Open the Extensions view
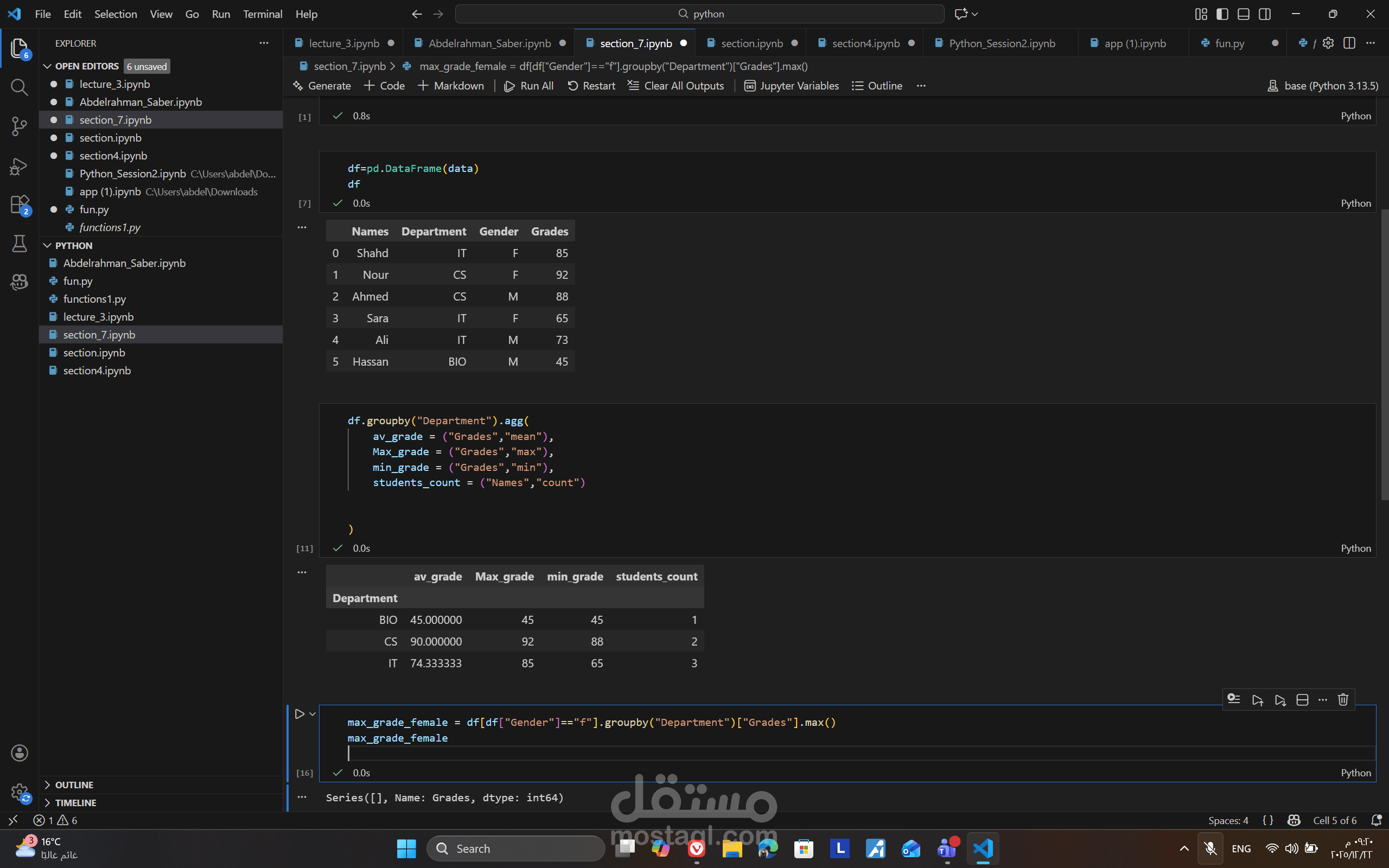 [19, 205]
